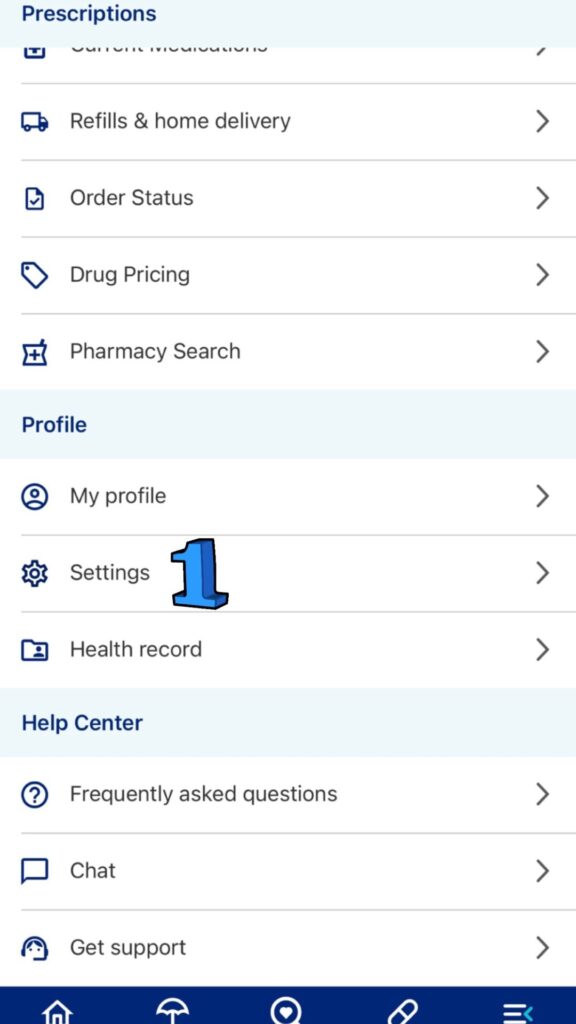
Task: Select the truck icon for Refills & home delivery
Action: point(36,121)
